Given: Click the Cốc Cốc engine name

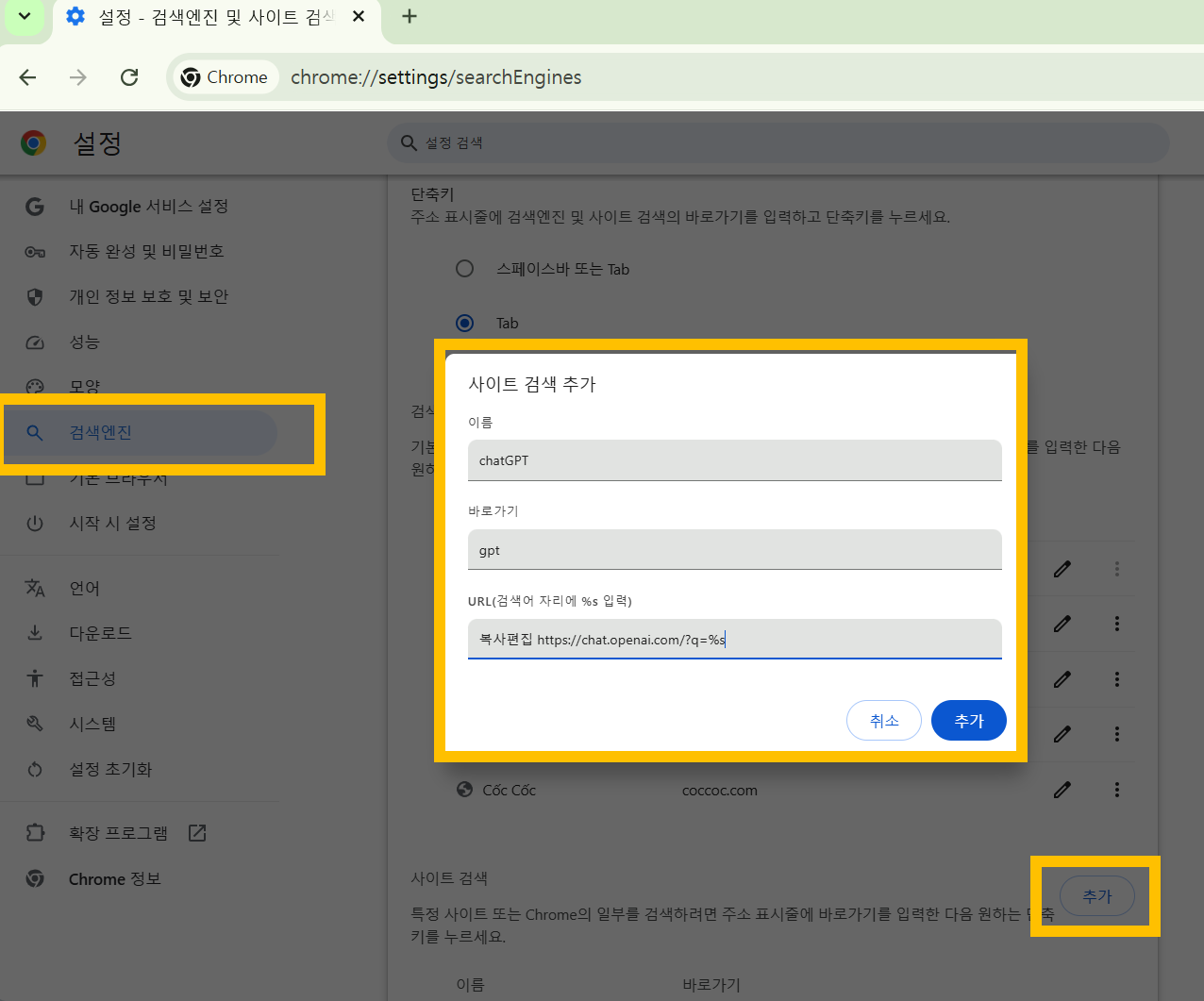Looking at the screenshot, I should 510,791.
